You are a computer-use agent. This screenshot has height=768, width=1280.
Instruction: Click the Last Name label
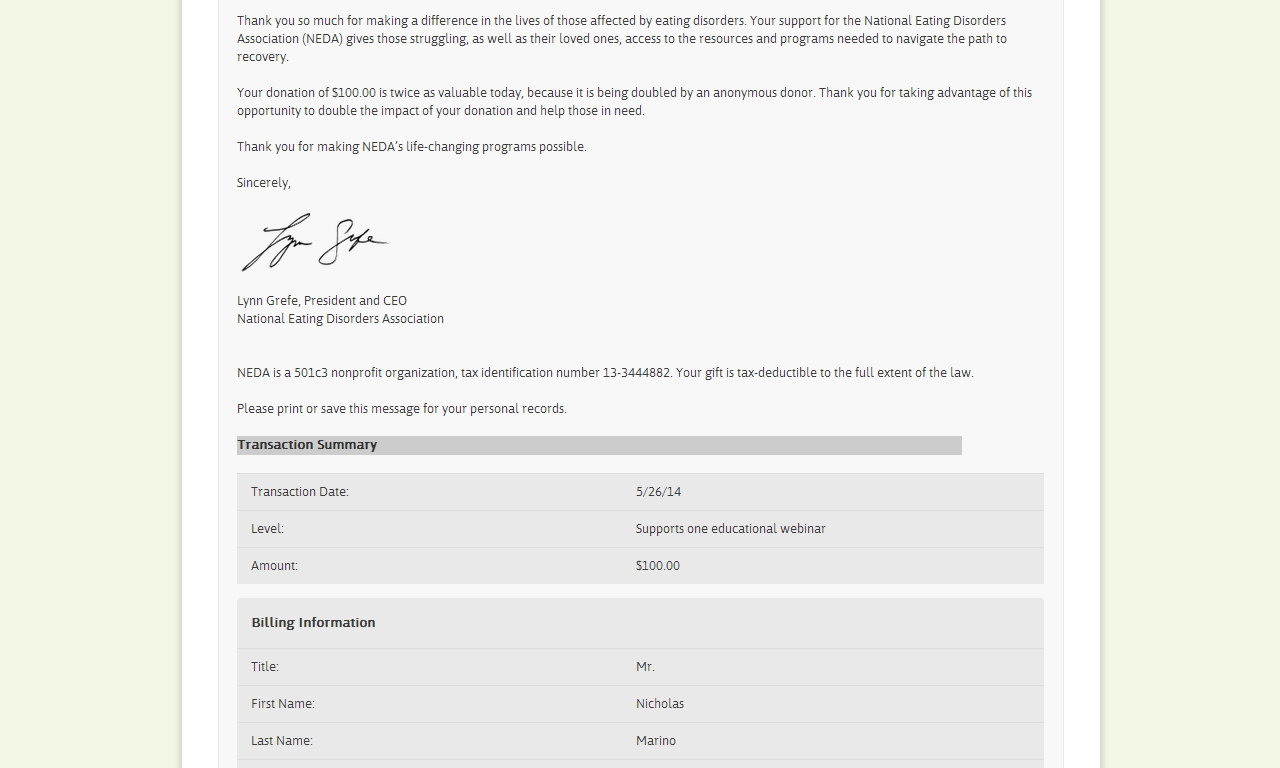(282, 741)
